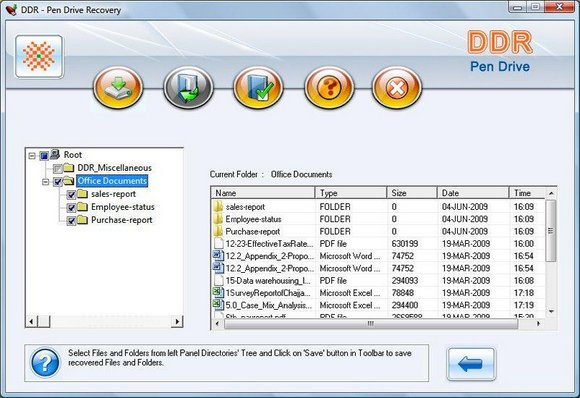Image resolution: width=580 pixels, height=398 pixels.
Task: Sort list by Name column header
Action: (263, 193)
